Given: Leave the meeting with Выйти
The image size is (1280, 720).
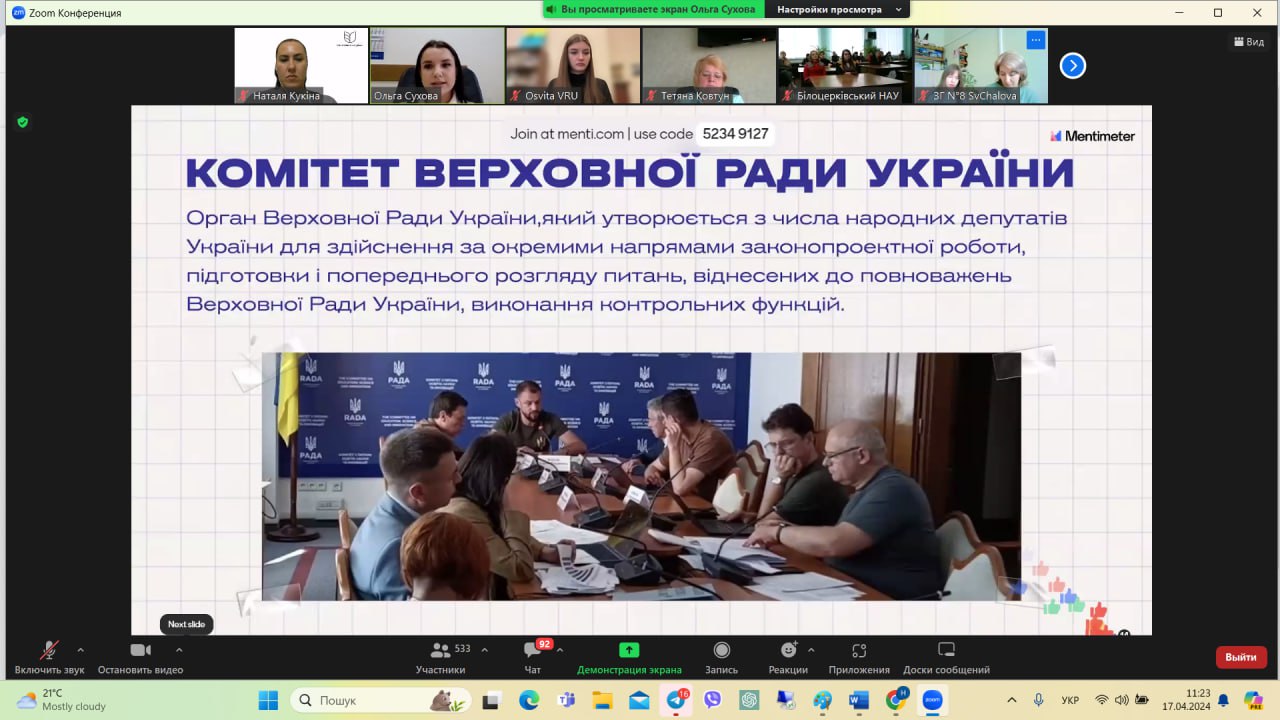Looking at the screenshot, I should 1241,657.
